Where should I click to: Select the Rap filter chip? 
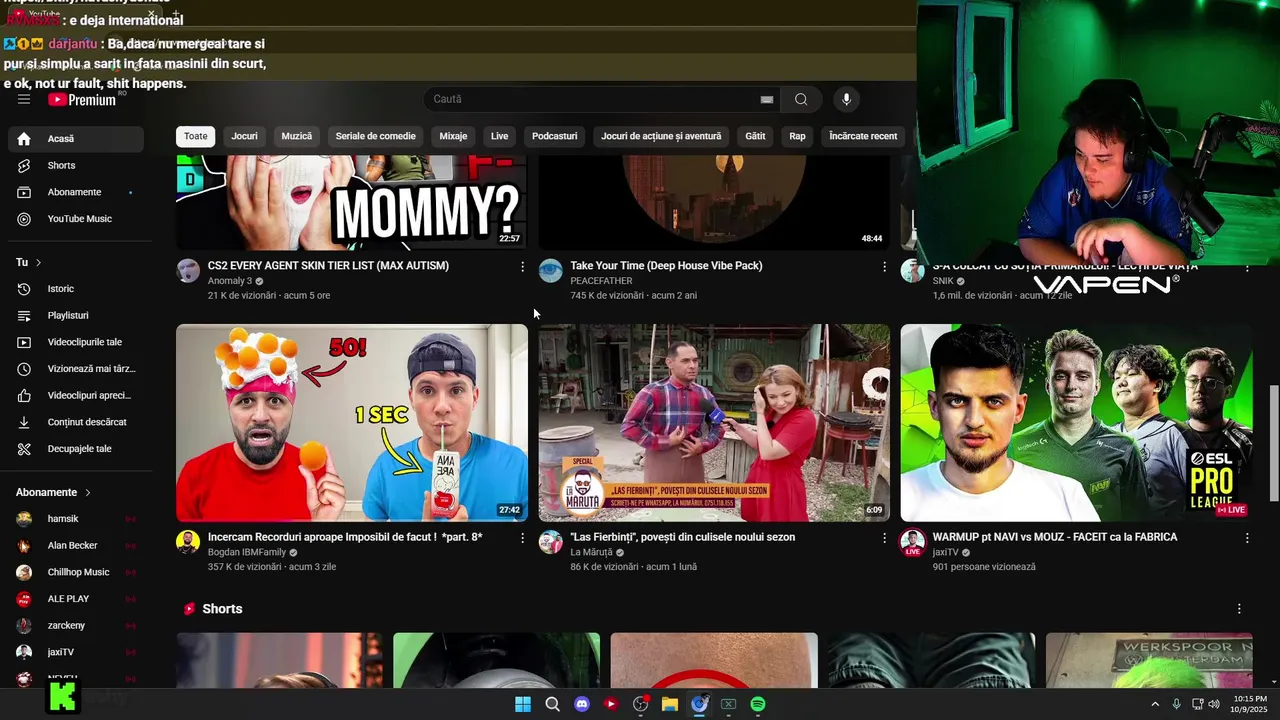click(x=797, y=136)
